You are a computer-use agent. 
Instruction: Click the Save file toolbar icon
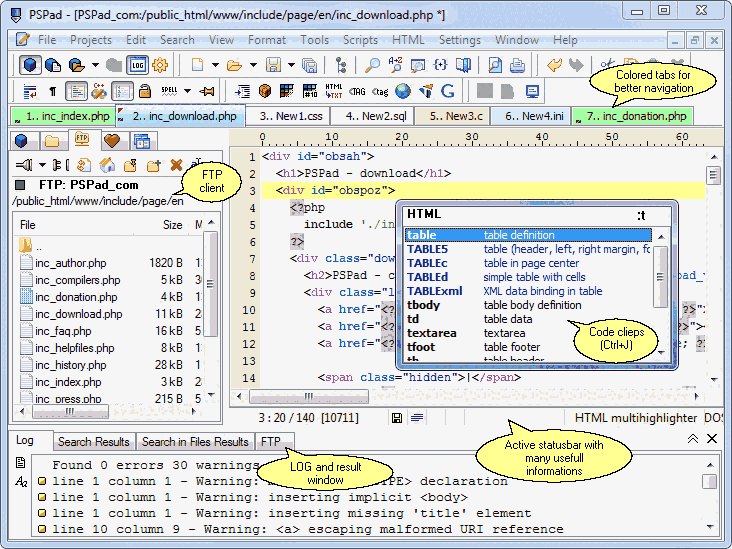point(273,65)
